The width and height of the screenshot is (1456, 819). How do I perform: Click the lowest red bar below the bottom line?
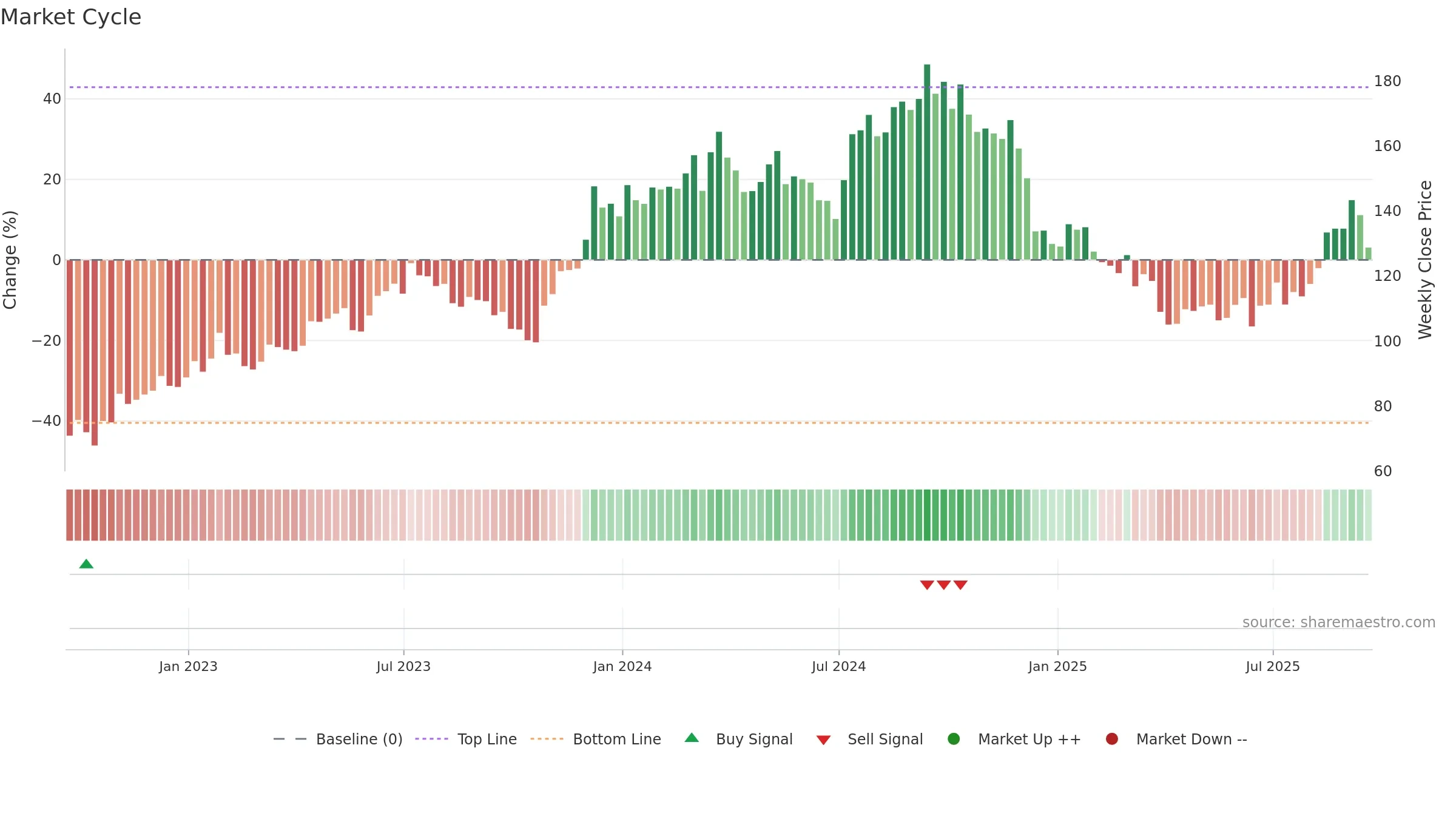tap(95, 353)
